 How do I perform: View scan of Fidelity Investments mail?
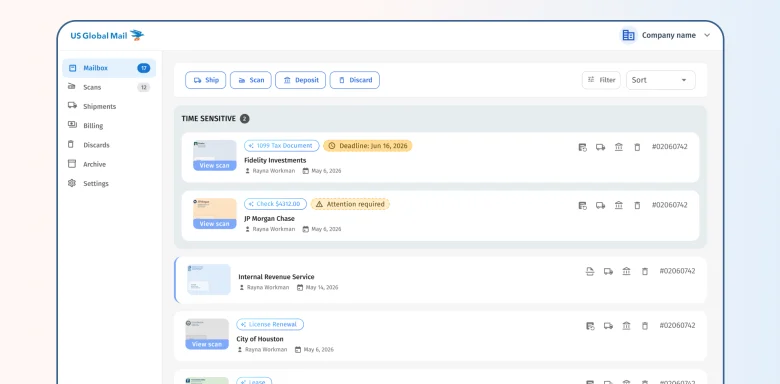[214, 166]
